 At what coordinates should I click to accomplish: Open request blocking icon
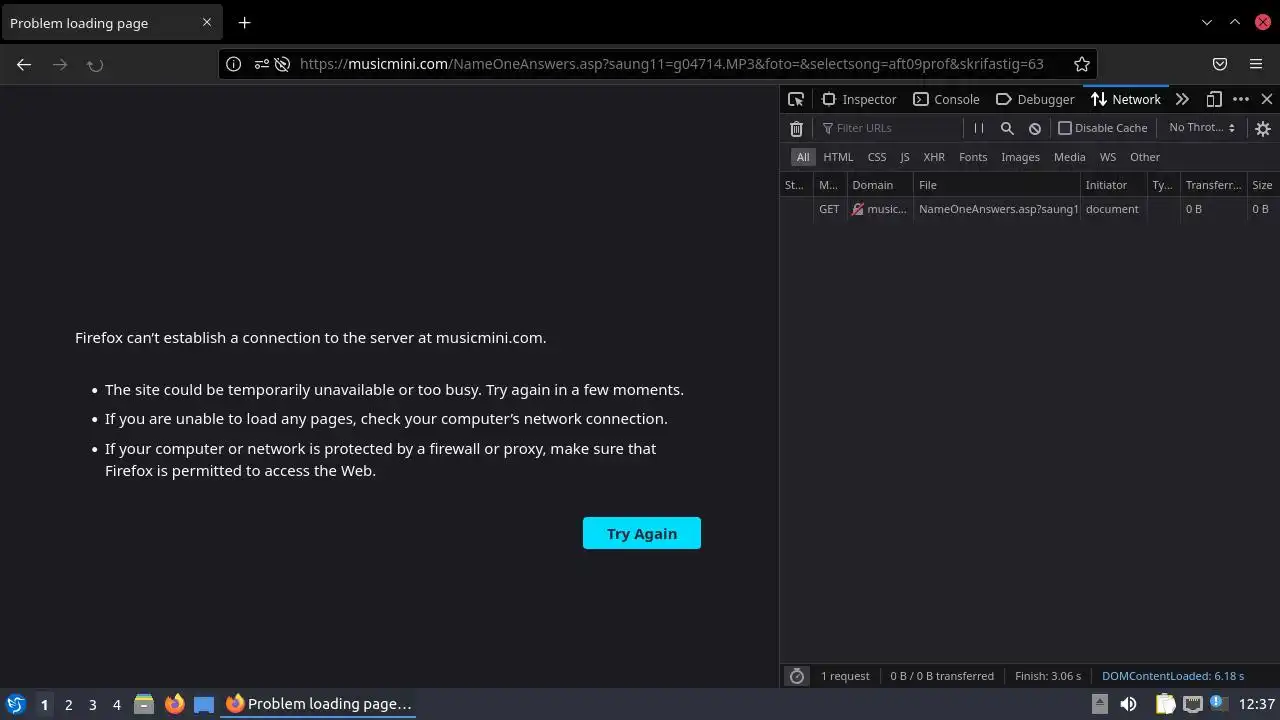1035,128
